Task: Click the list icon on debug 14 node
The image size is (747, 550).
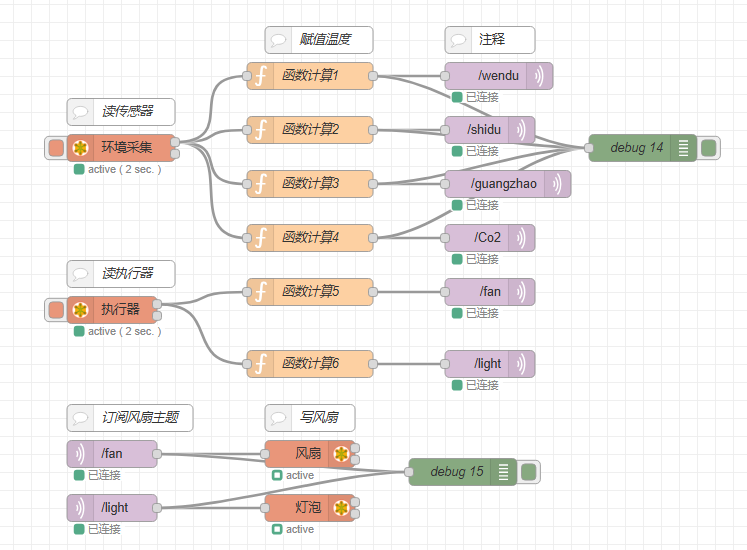Action: pyautogui.click(x=683, y=148)
